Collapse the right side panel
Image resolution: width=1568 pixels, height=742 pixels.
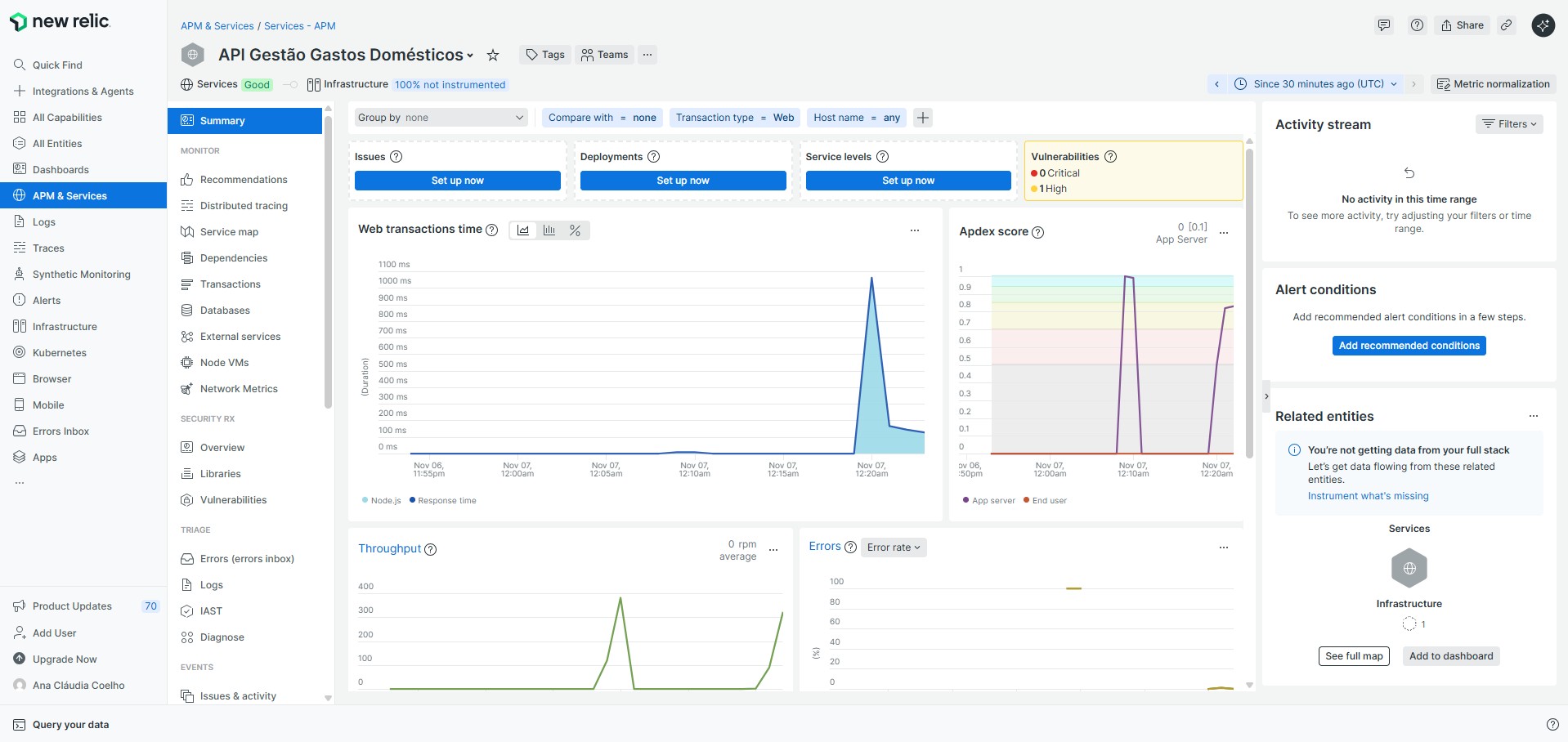click(1266, 396)
